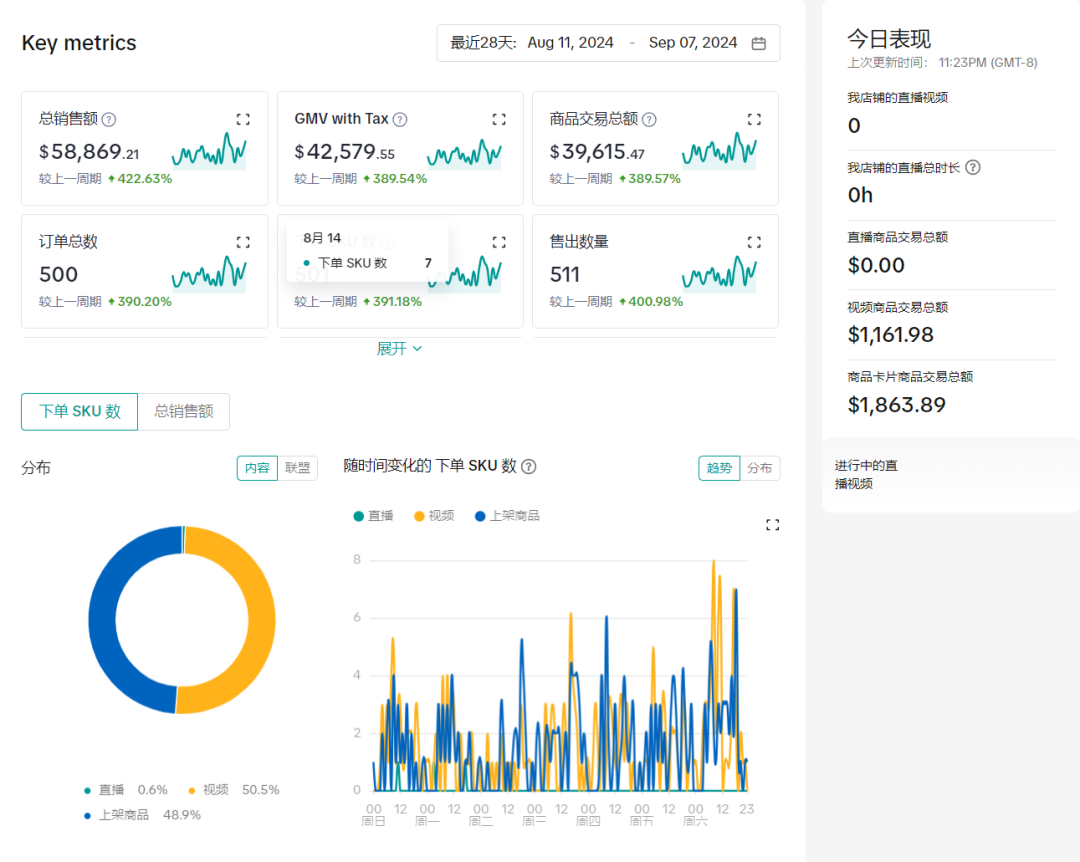Open the 最近28天 date range picker
This screenshot has width=1080, height=862.
coord(608,43)
